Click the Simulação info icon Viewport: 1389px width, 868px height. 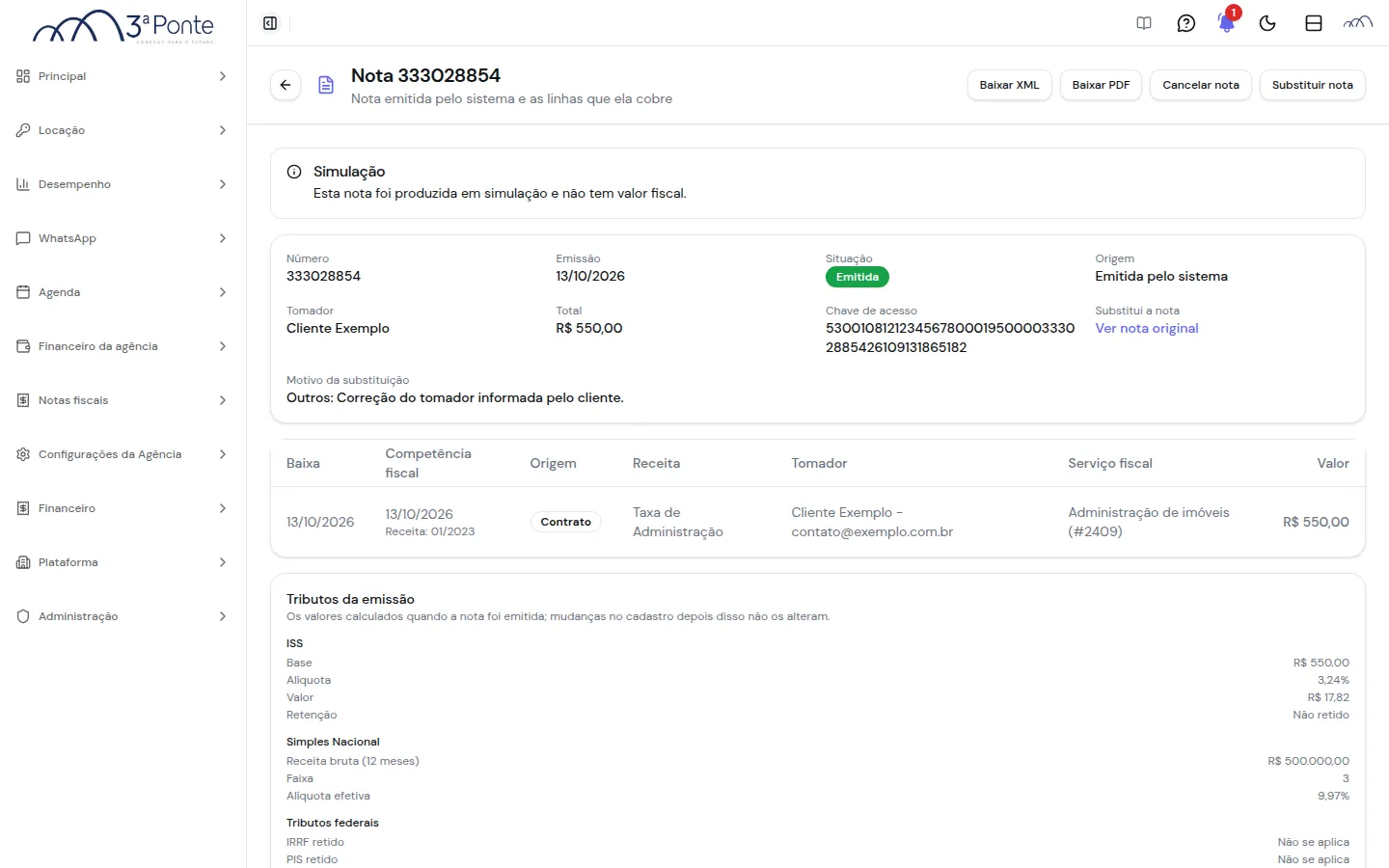click(x=294, y=172)
